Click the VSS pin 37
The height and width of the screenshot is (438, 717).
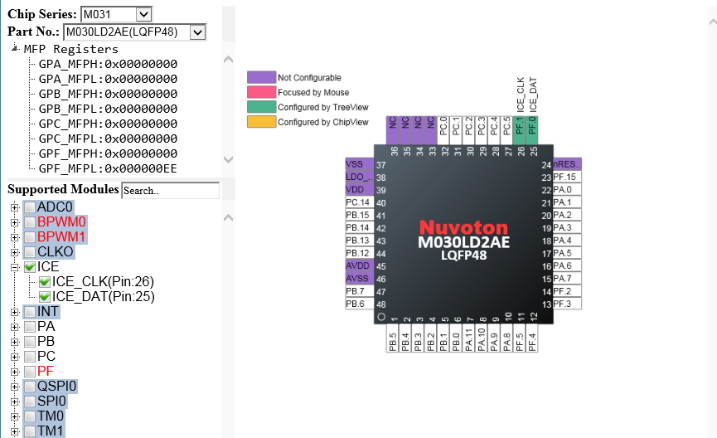(359, 164)
